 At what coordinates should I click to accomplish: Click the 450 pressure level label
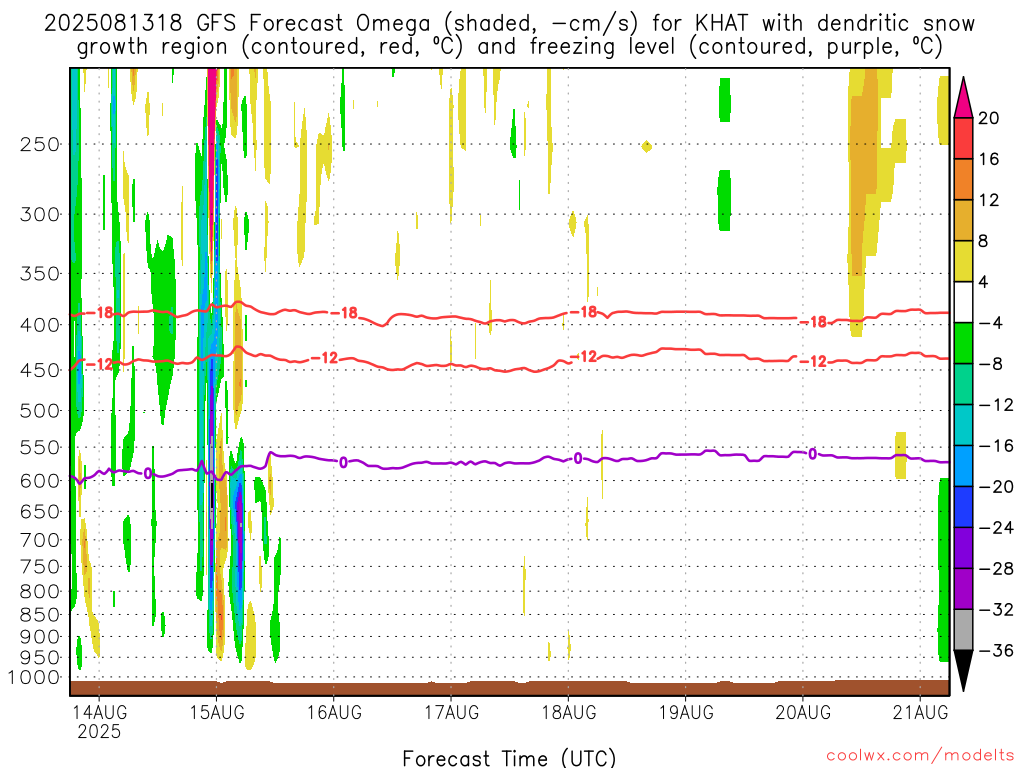pyautogui.click(x=40, y=370)
